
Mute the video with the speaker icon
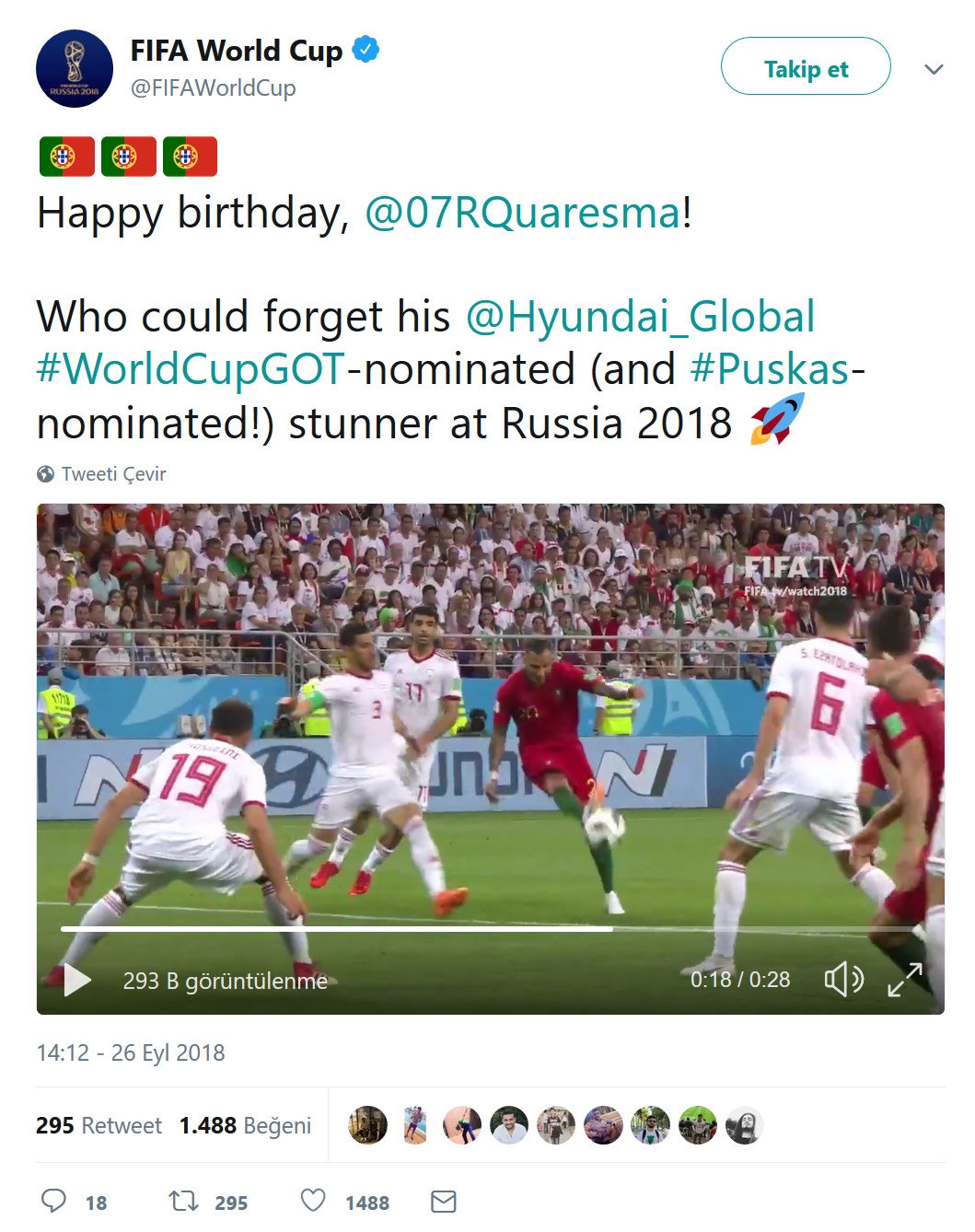(x=842, y=980)
